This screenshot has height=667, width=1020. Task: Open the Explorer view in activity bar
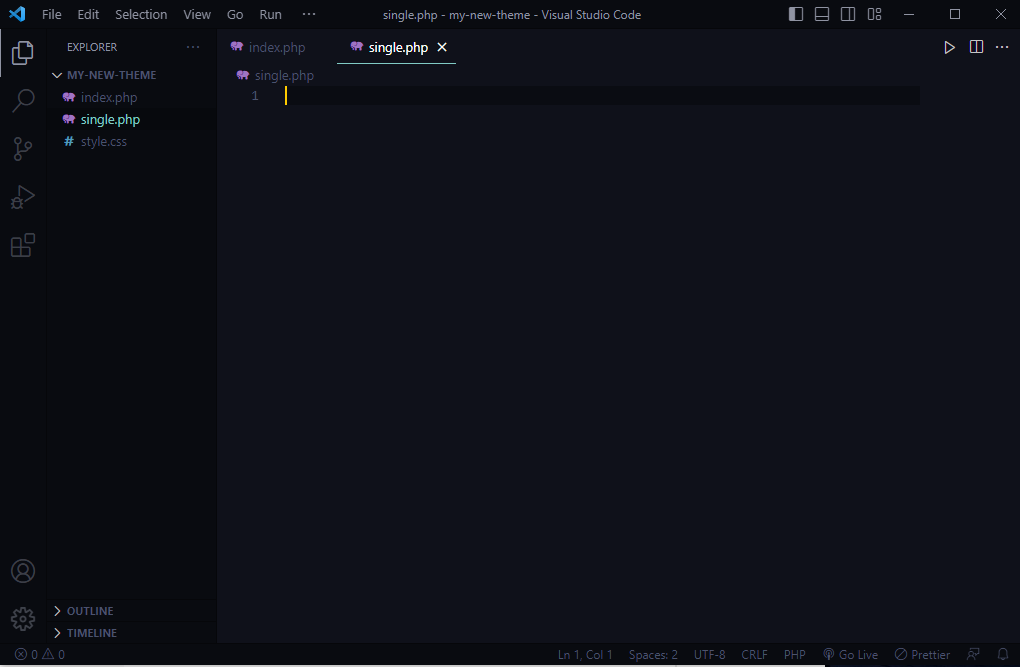click(x=23, y=53)
